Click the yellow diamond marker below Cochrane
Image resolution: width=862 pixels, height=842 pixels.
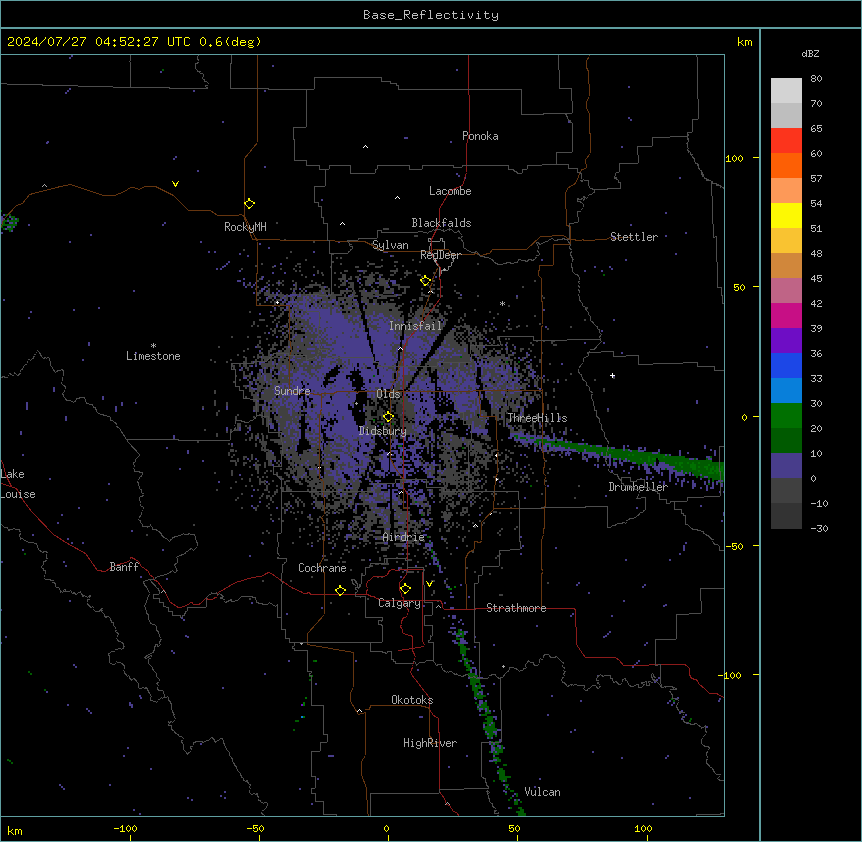tap(340, 590)
